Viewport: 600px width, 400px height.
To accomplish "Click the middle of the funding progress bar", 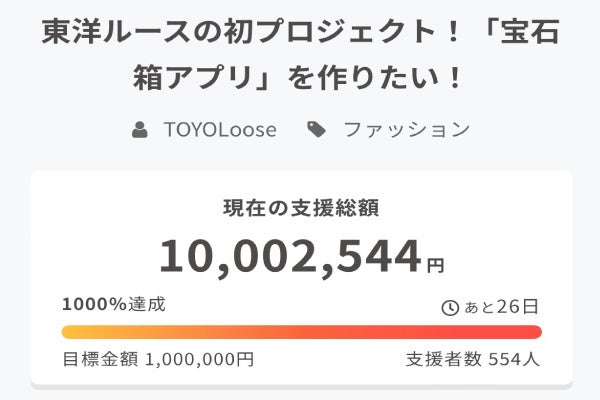I will click(300, 332).
